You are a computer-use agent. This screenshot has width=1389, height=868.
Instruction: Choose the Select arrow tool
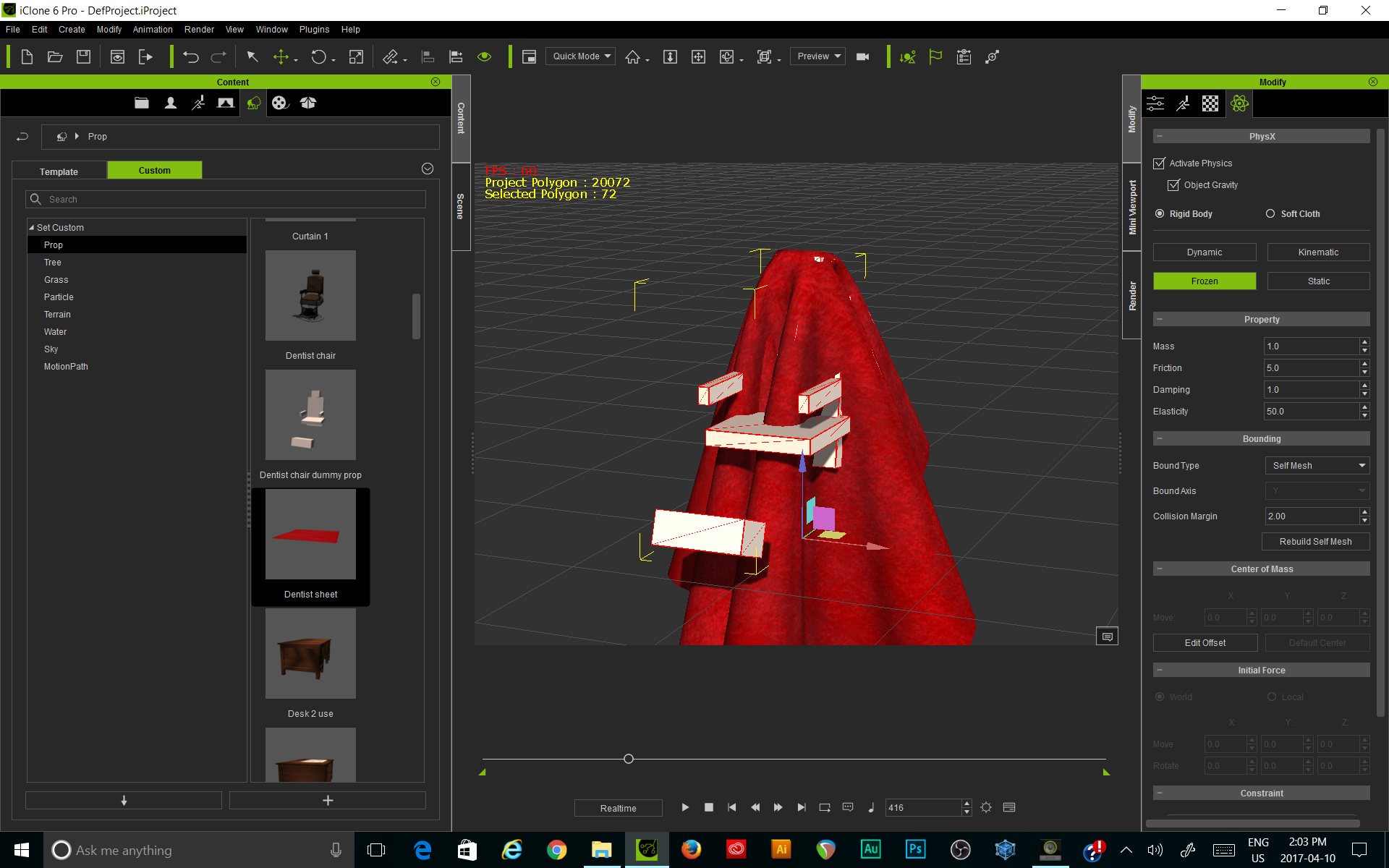pyautogui.click(x=252, y=56)
